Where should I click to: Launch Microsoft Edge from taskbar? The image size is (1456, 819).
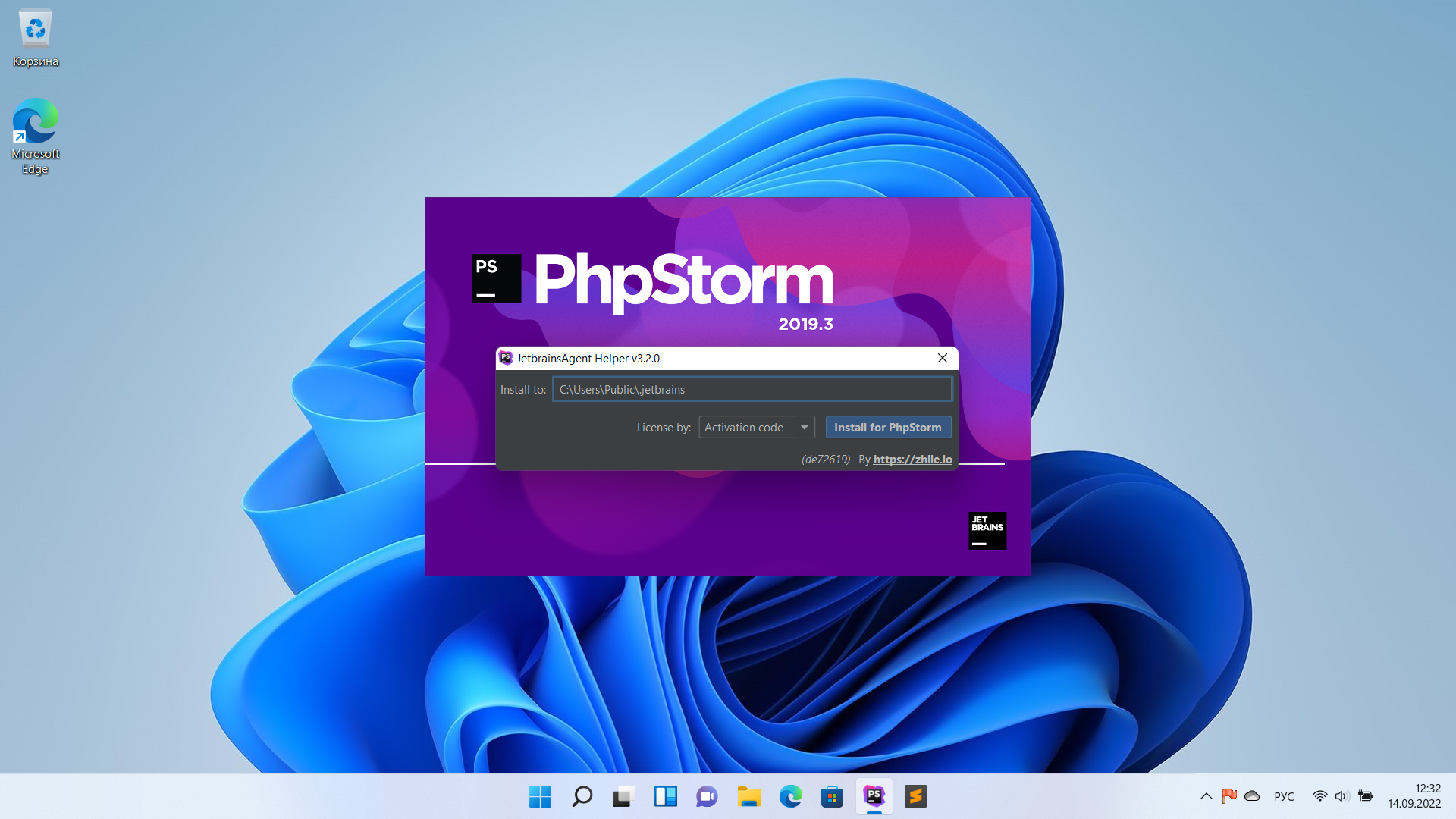coord(790,796)
